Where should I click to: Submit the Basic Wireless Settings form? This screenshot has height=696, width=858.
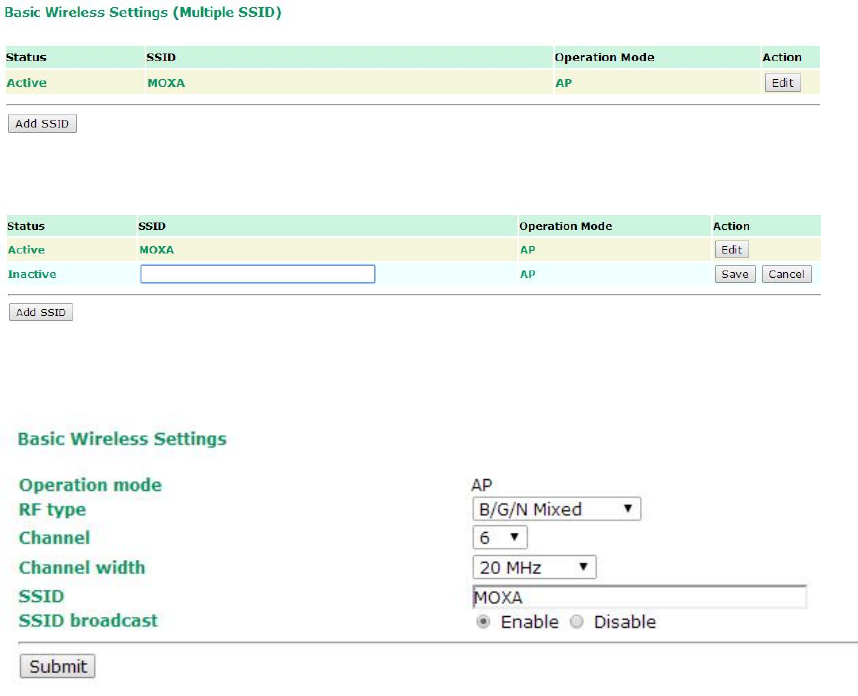click(57, 666)
